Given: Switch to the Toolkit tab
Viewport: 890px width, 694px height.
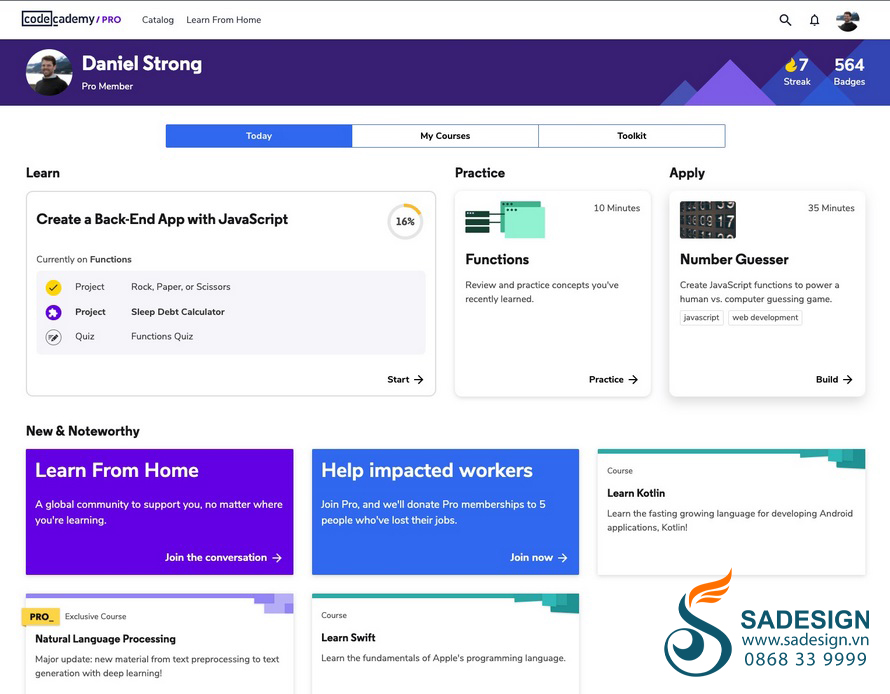Looking at the screenshot, I should tap(632, 136).
